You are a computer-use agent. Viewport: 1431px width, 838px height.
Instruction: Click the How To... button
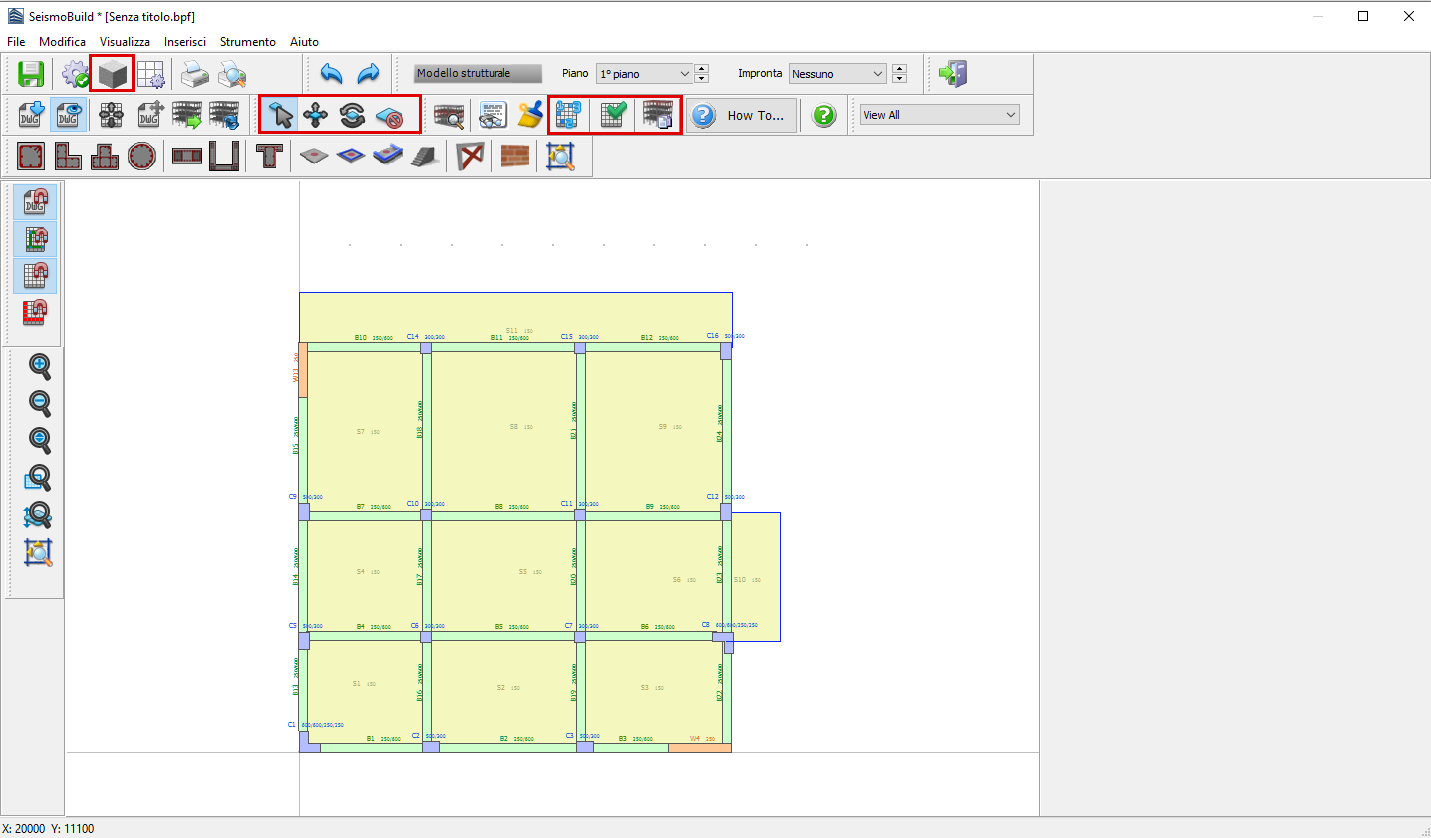741,116
